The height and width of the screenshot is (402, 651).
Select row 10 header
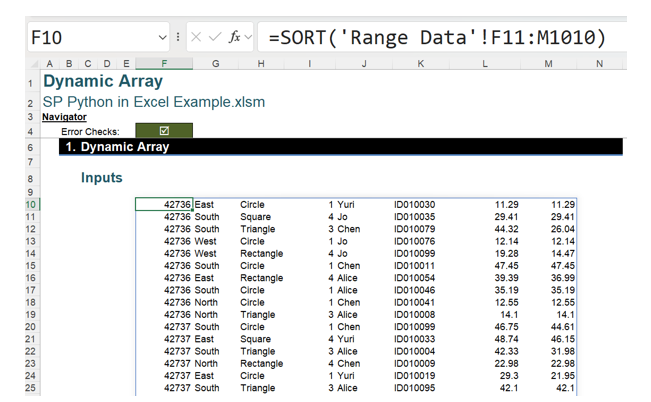(30, 205)
